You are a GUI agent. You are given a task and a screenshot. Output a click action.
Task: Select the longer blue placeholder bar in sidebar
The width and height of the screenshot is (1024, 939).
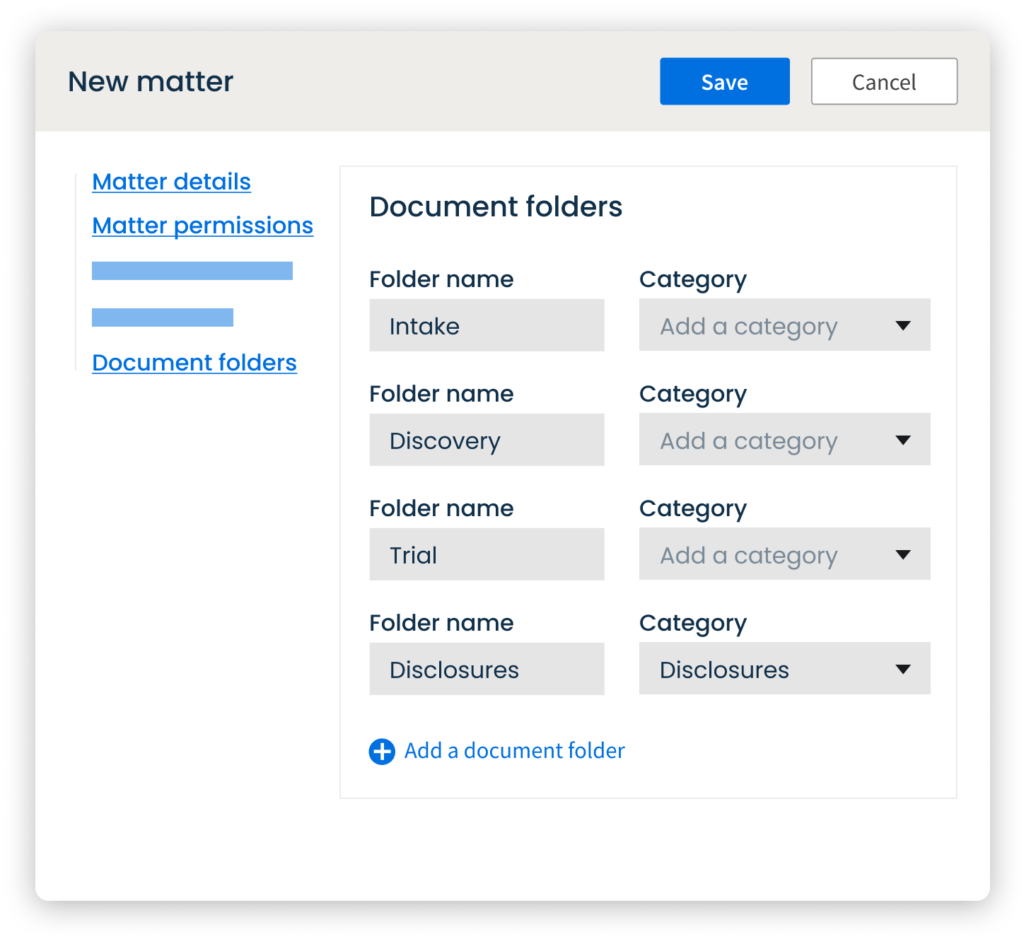coord(192,271)
